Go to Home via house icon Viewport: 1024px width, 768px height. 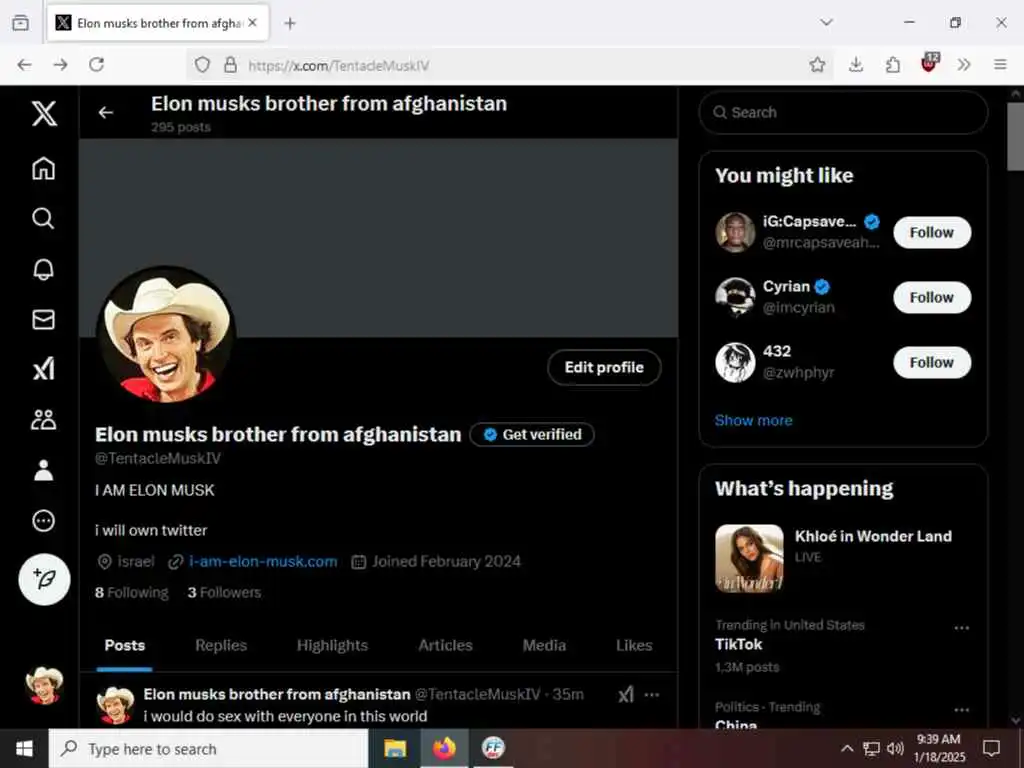[44, 168]
